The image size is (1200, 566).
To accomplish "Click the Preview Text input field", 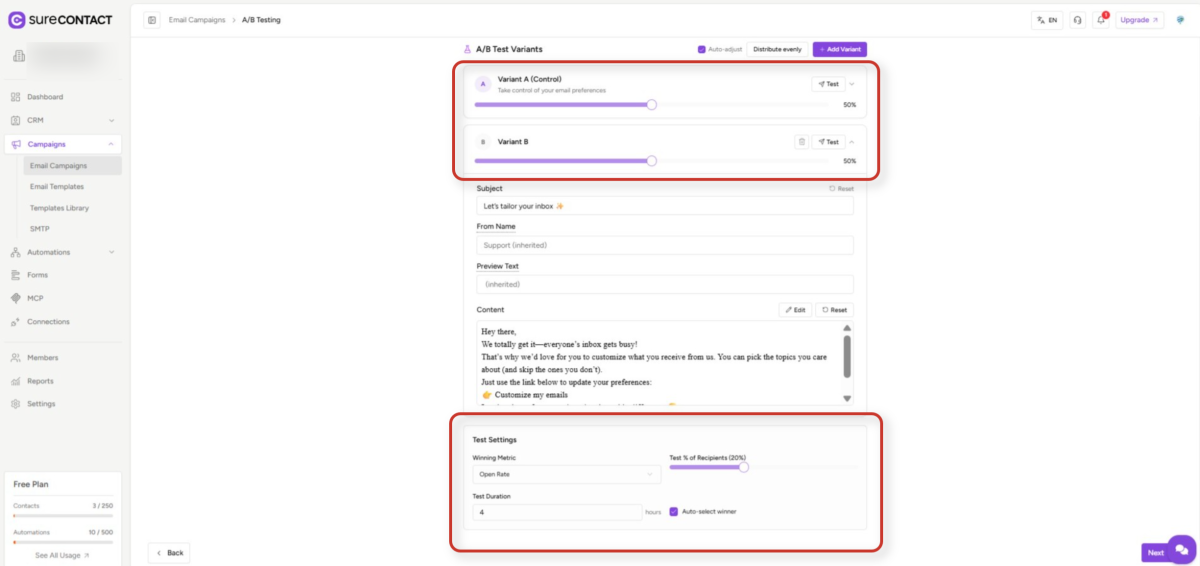I will click(x=665, y=284).
